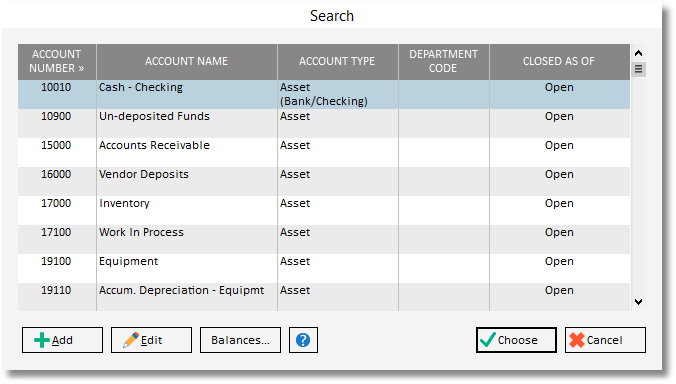Viewport: 676px width, 384px height.
Task: Confirm selection with the Choose button
Action: coord(516,340)
